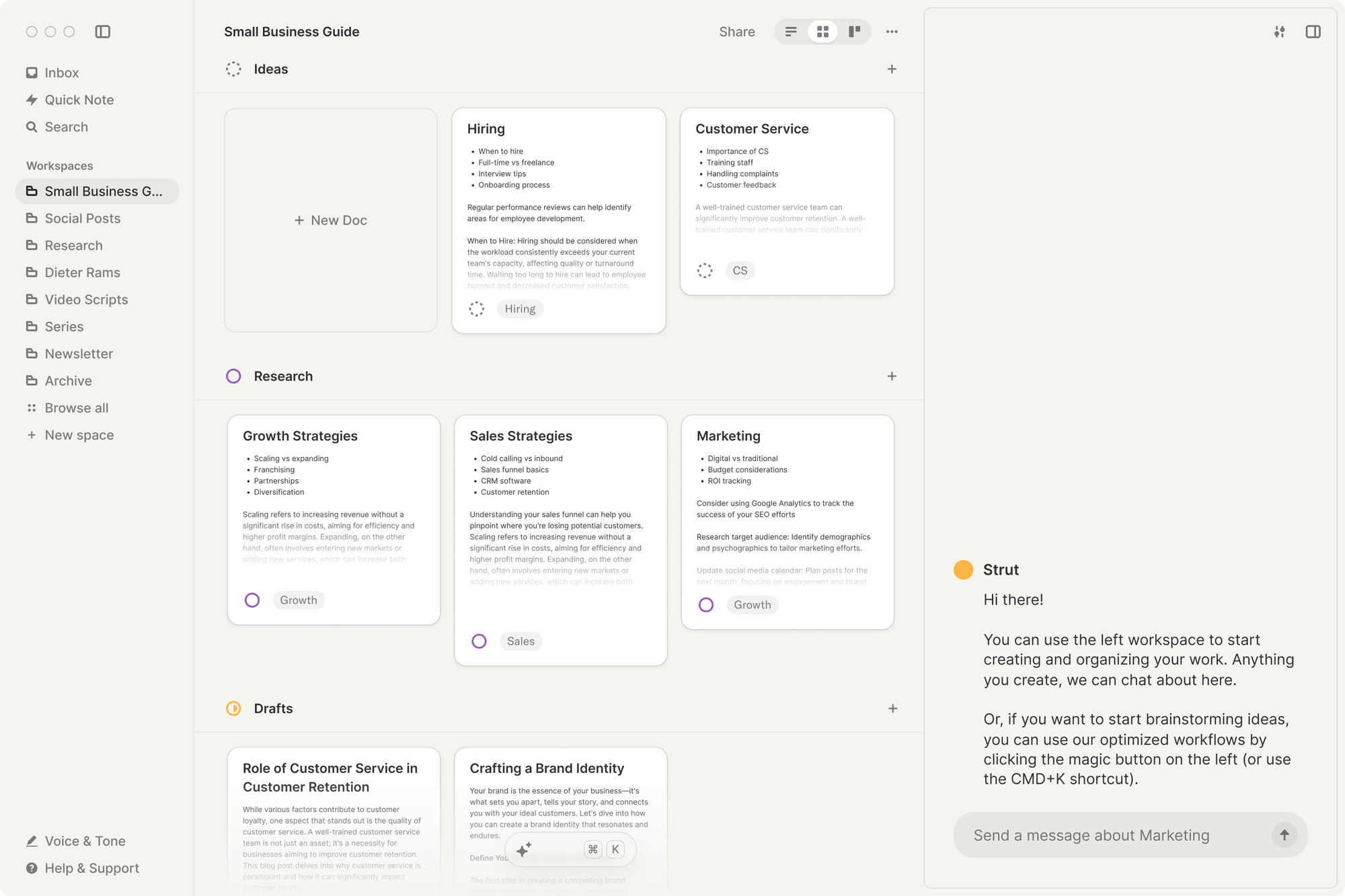This screenshot has width=1345, height=896.
Task: Click the orange Strut avatar dot
Action: tap(963, 569)
